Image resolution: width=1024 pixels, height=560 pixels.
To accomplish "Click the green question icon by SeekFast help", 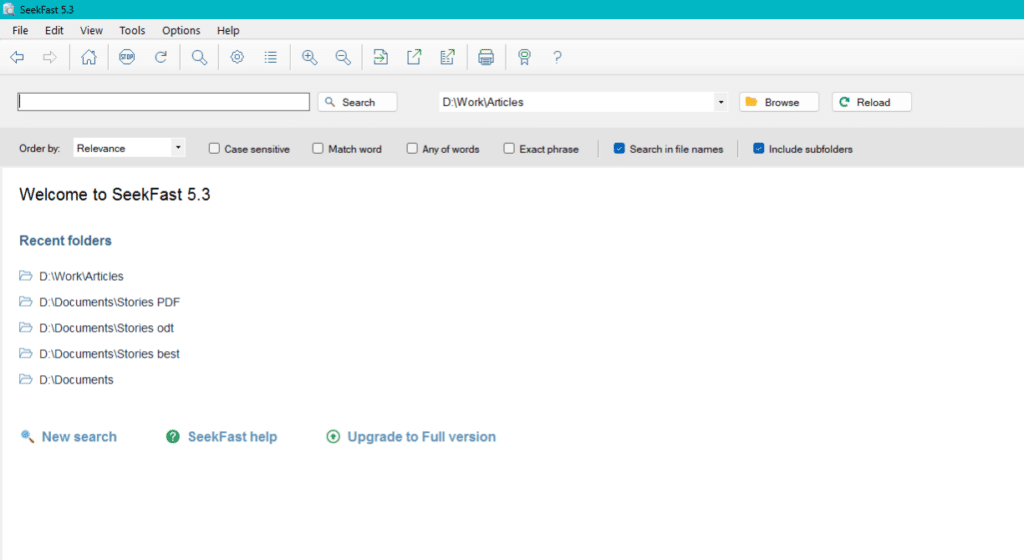I will tap(172, 437).
